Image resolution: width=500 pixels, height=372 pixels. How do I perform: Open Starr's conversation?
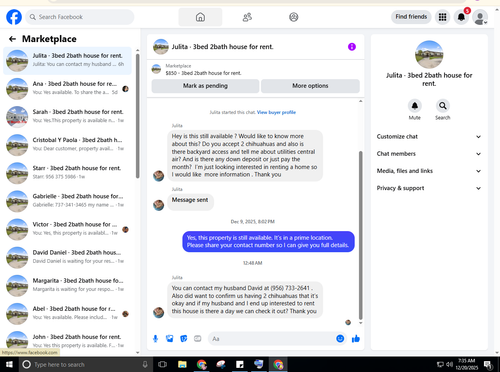tap(67, 173)
